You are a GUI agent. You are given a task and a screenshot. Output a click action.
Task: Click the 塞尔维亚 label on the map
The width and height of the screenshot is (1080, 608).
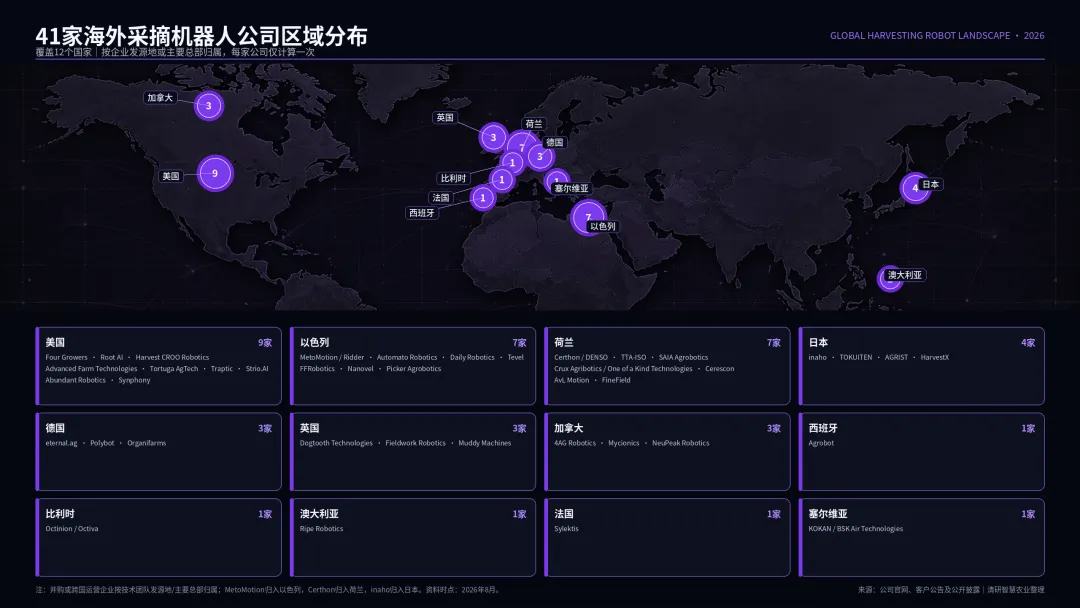571,189
